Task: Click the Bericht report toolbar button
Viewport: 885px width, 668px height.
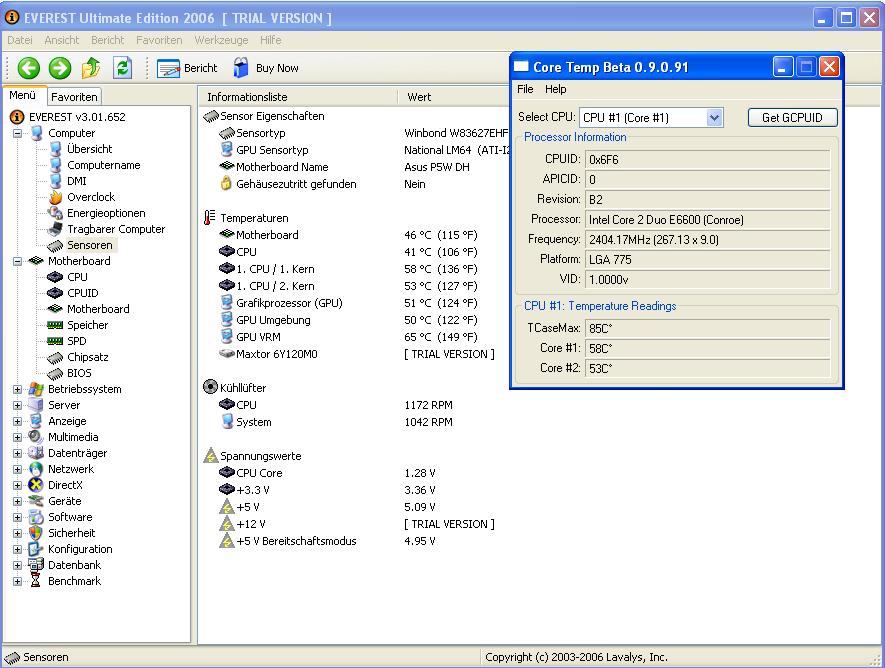Action: tap(187, 68)
